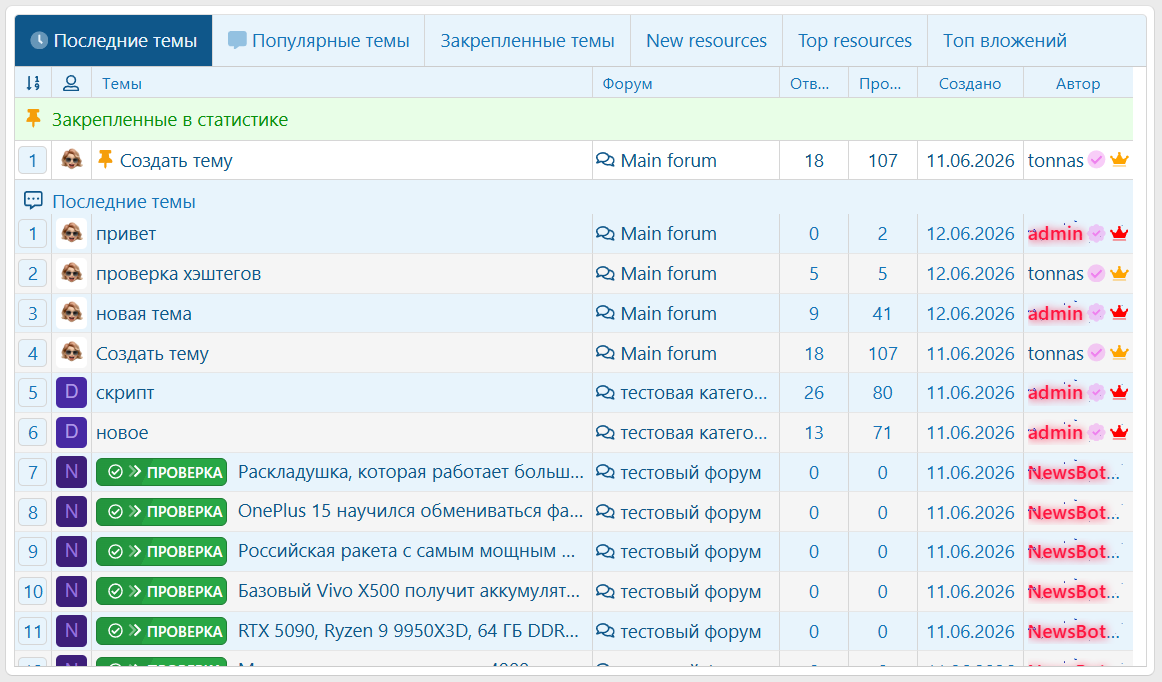Click the speech bubble icon beside 'Последние темы' section
The height and width of the screenshot is (682, 1162).
(33, 200)
